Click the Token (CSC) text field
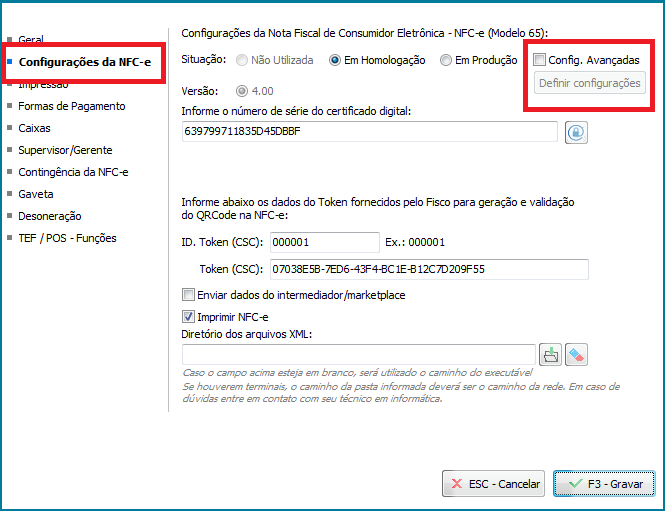The height and width of the screenshot is (512, 665). point(428,269)
